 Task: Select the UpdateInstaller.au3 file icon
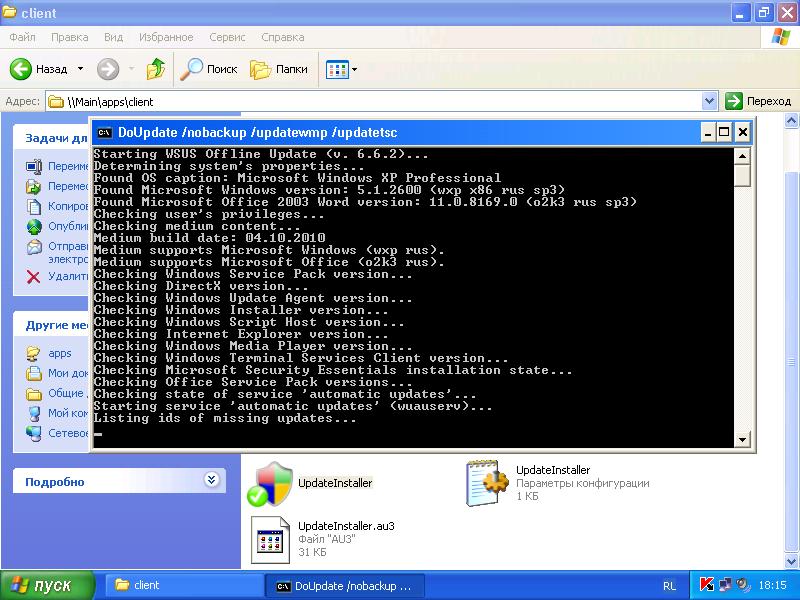(x=270, y=540)
